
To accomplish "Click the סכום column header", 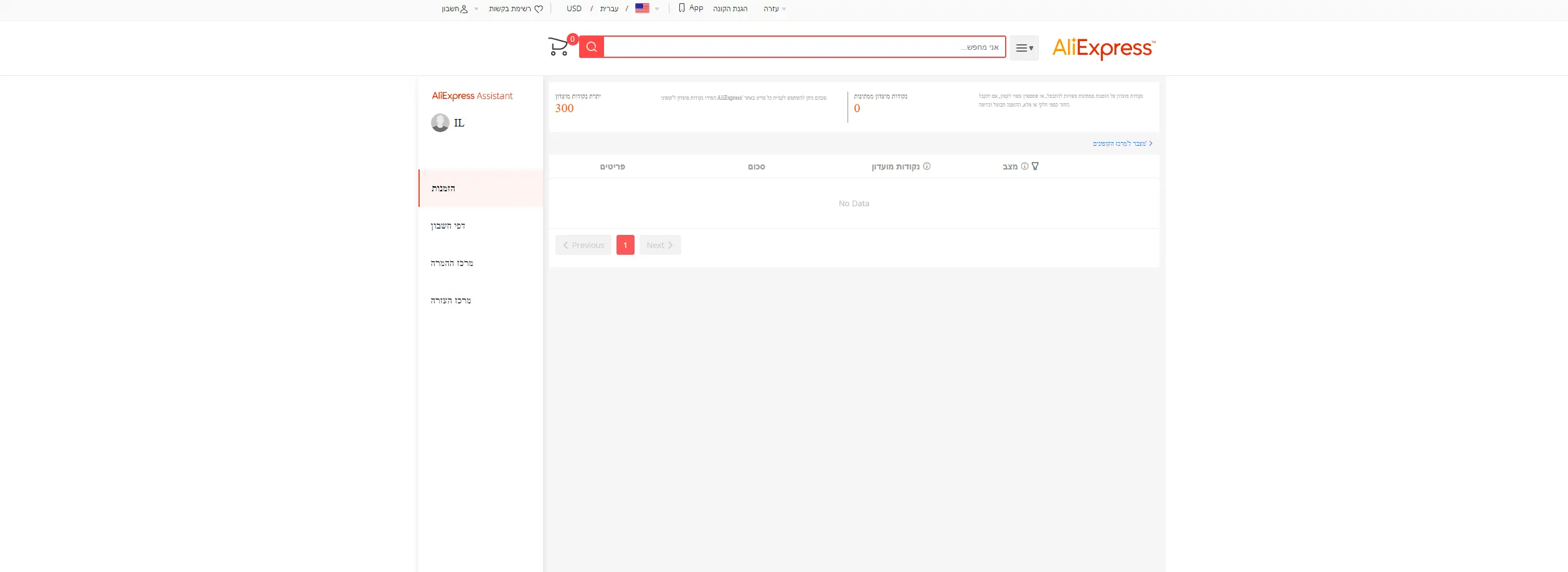I will tap(757, 167).
